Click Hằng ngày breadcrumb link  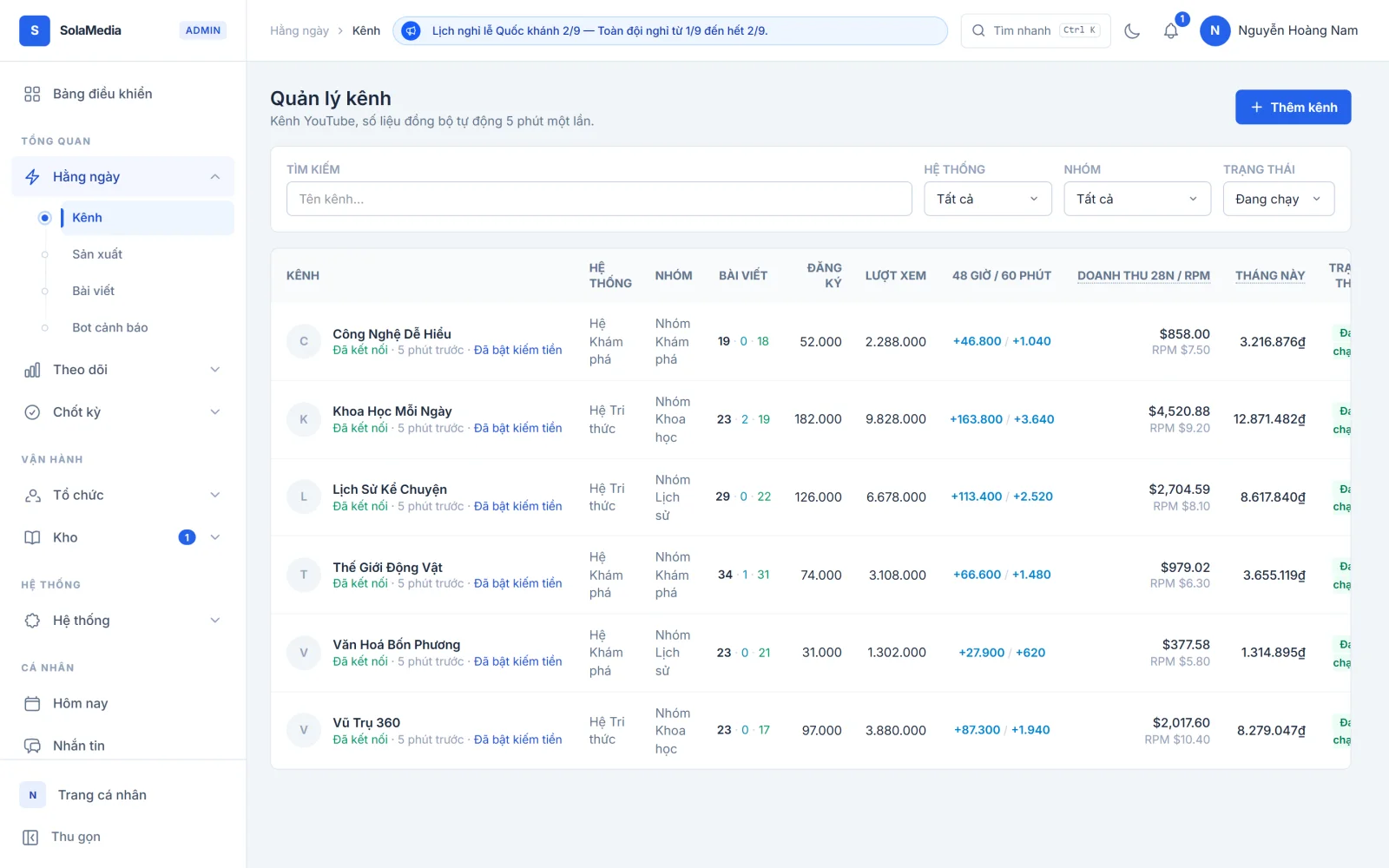[x=300, y=30]
